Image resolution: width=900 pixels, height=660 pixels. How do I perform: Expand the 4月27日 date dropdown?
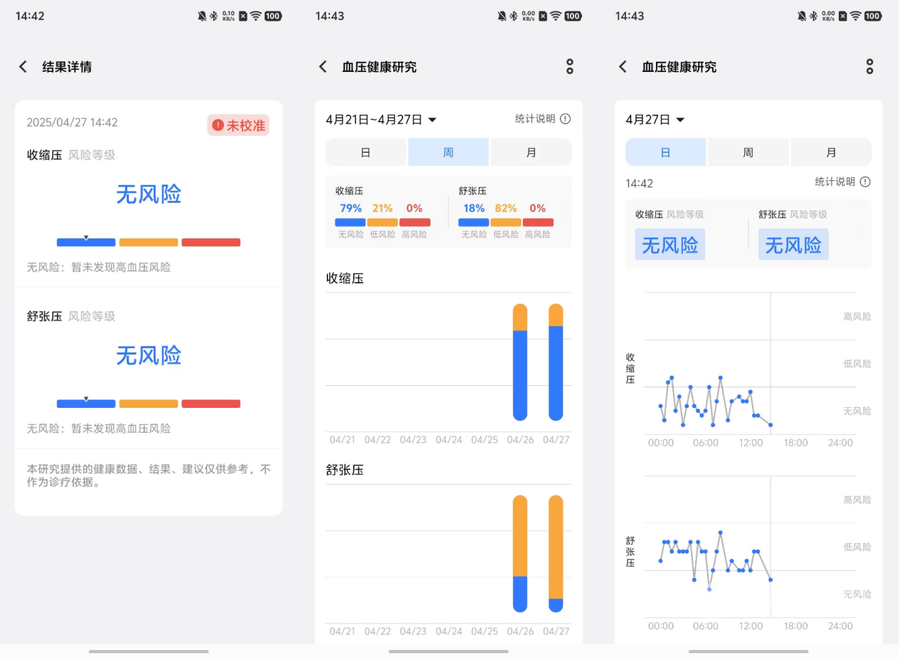point(655,120)
